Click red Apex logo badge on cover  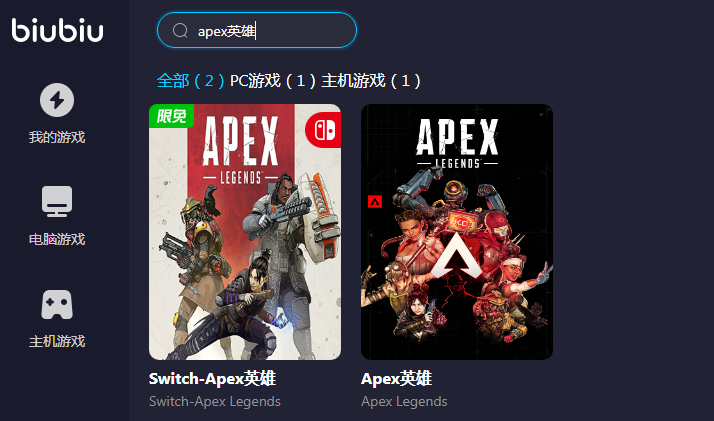(x=375, y=201)
